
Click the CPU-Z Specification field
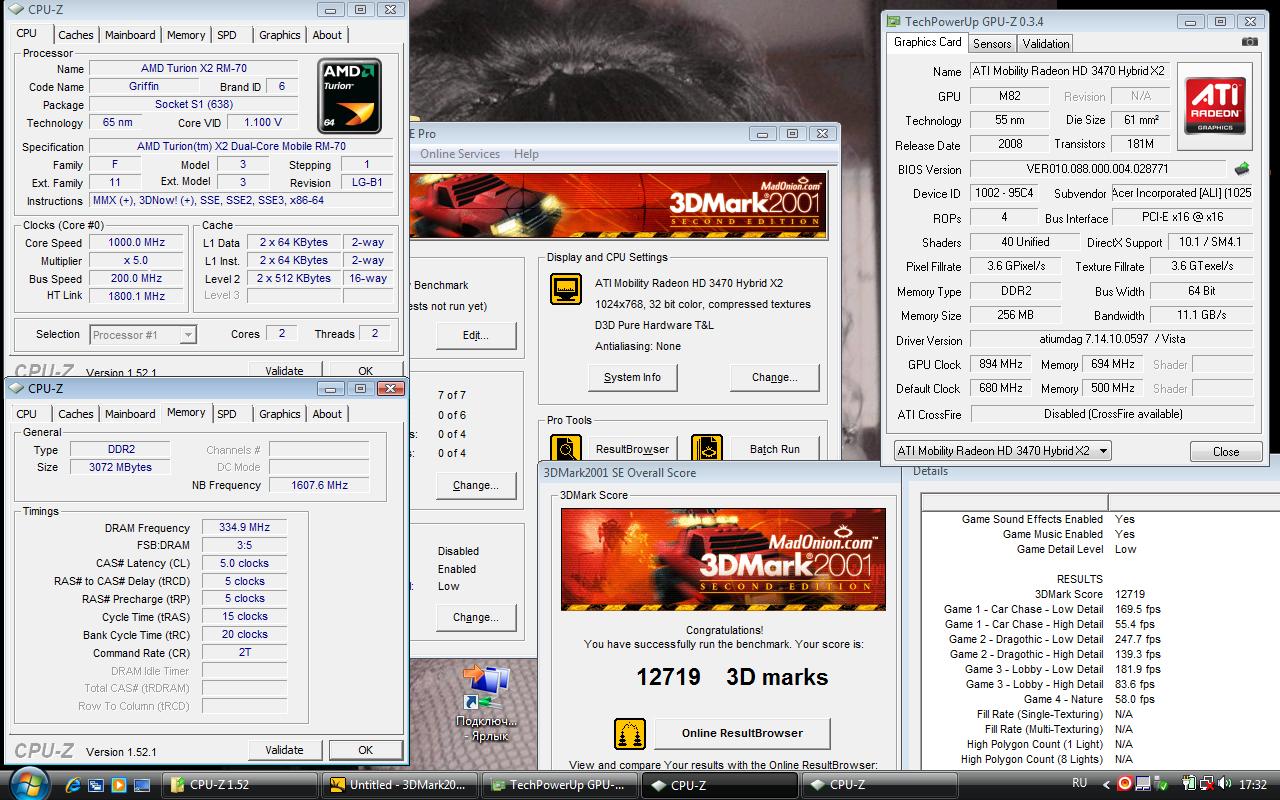pos(241,146)
